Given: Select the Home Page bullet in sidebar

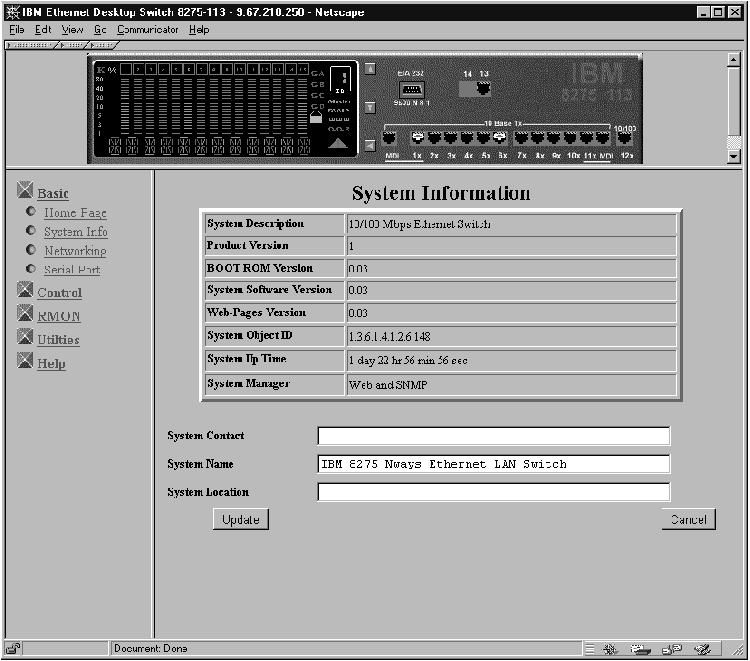Looking at the screenshot, I should tap(32, 212).
